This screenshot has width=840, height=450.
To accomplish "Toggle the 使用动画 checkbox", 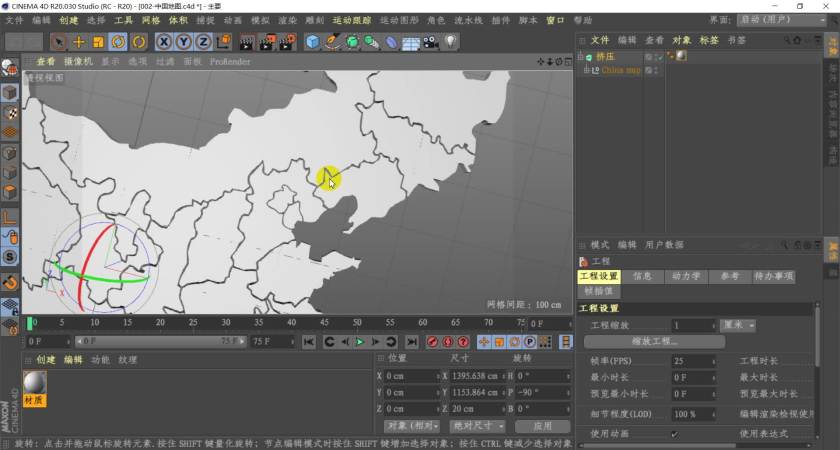I will point(674,434).
